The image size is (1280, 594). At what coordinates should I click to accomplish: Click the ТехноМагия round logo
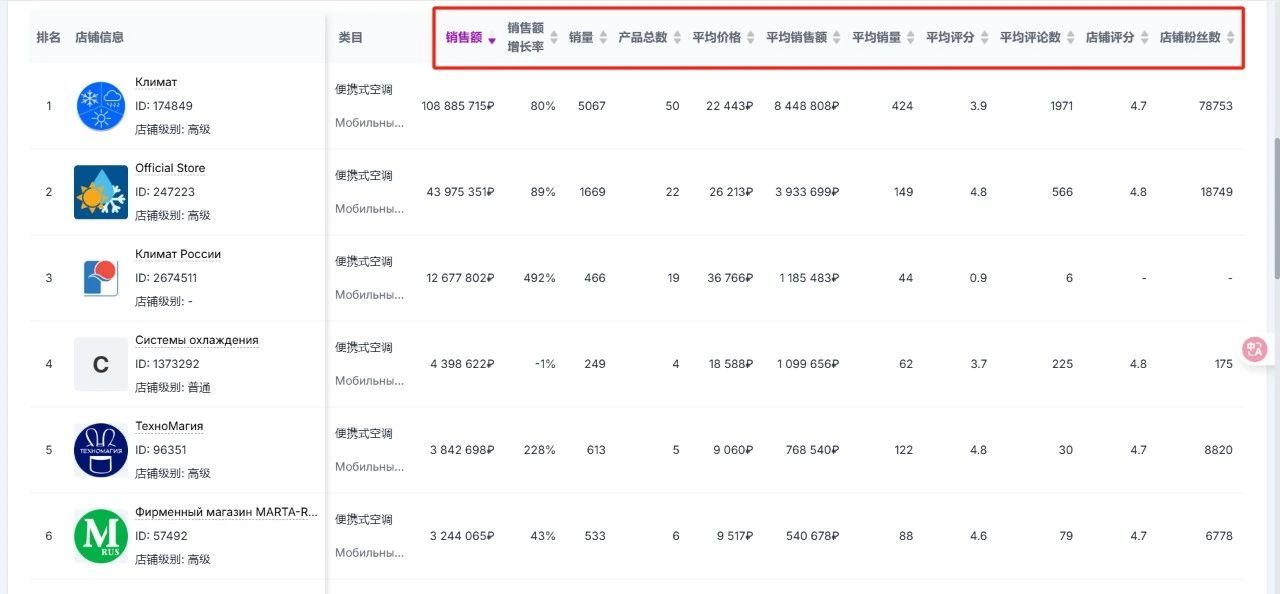coord(100,450)
